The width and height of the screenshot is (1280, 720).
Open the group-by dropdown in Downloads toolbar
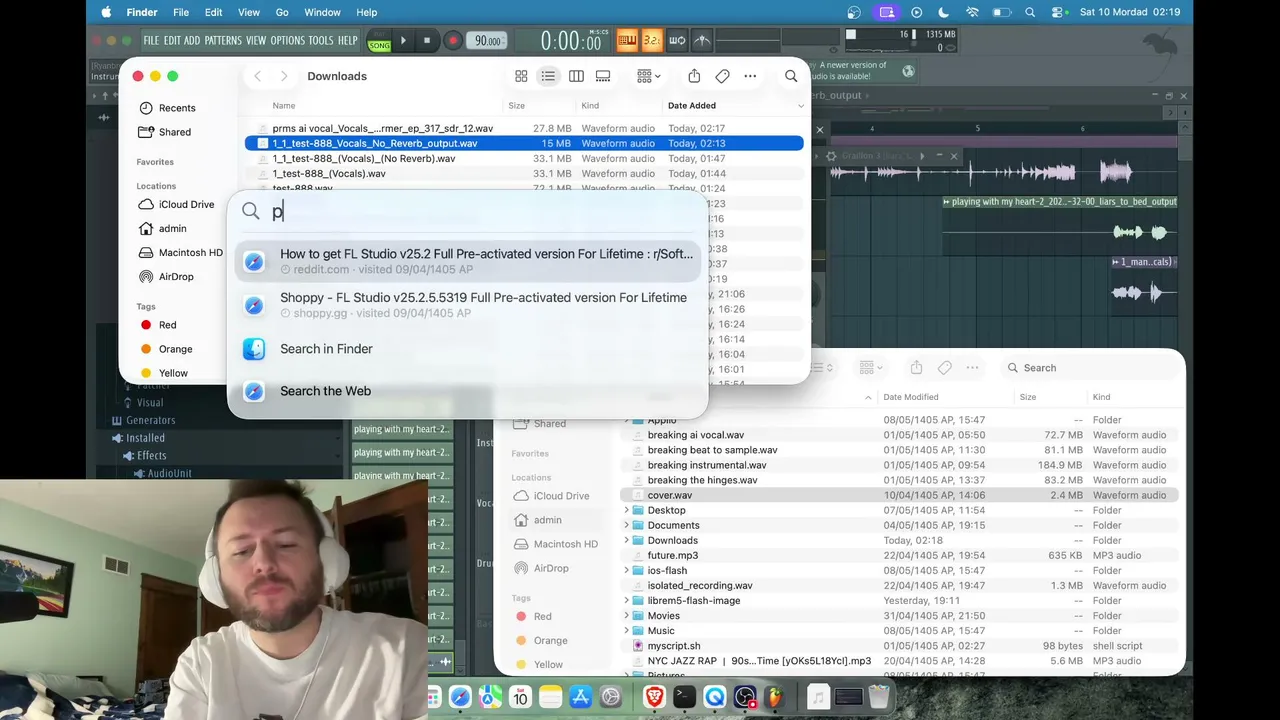click(649, 76)
